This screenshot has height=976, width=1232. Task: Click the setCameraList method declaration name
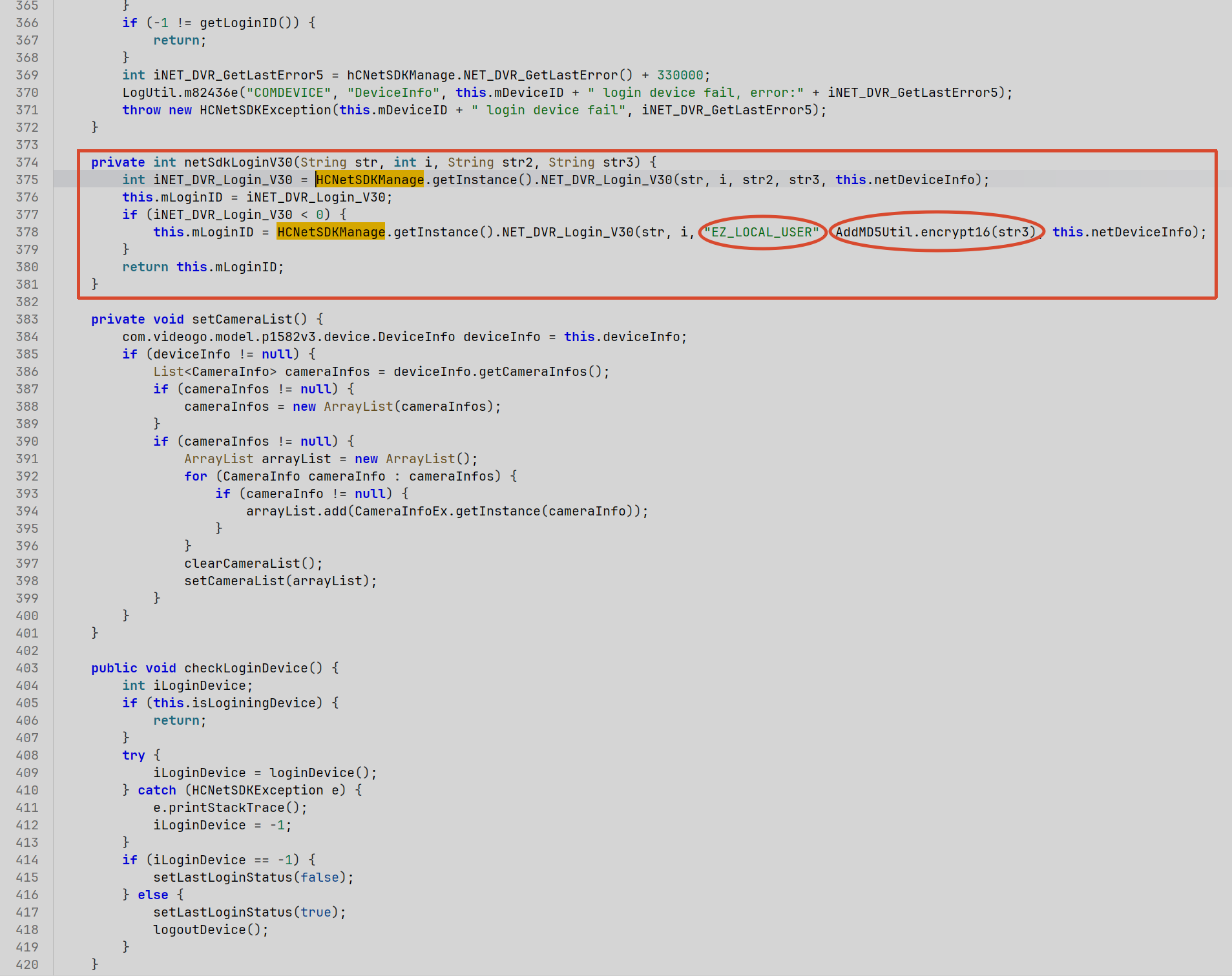(x=242, y=319)
